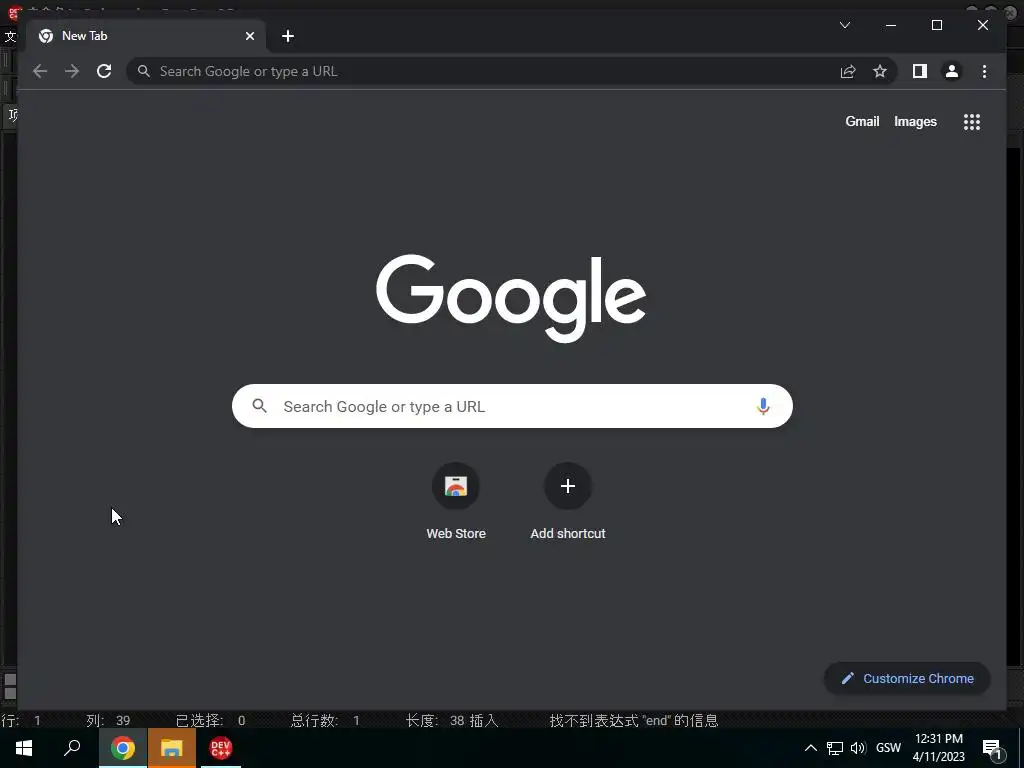This screenshot has height=768, width=1024.
Task: Switch to Chrome in the taskbar
Action: pos(123,748)
